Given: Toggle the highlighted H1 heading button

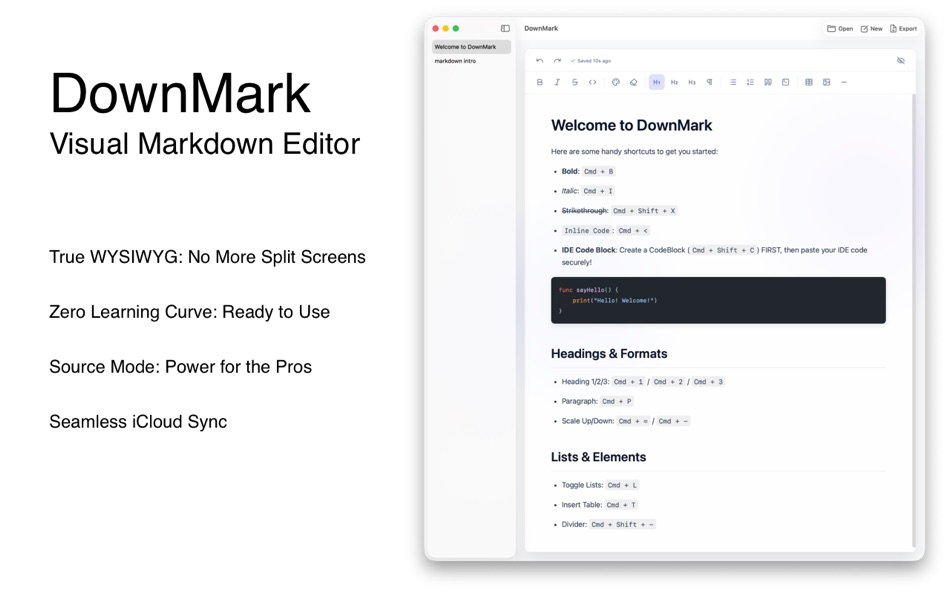Looking at the screenshot, I should click(x=657, y=82).
